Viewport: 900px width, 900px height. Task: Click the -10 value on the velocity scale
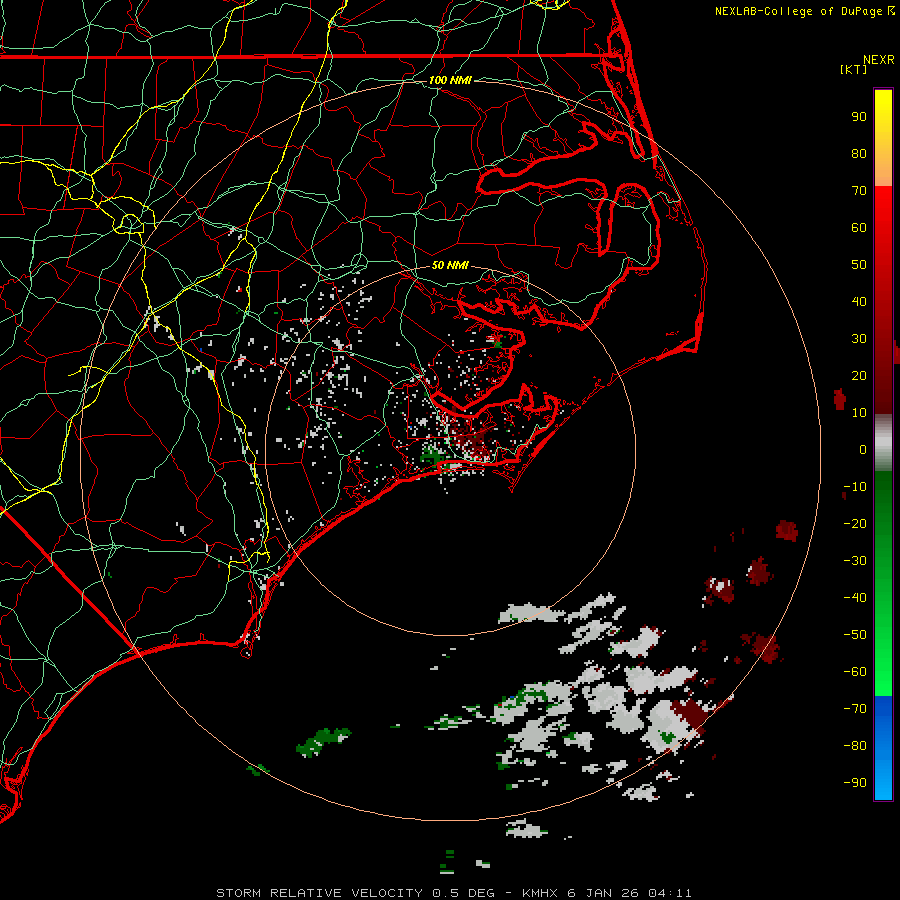pos(855,487)
